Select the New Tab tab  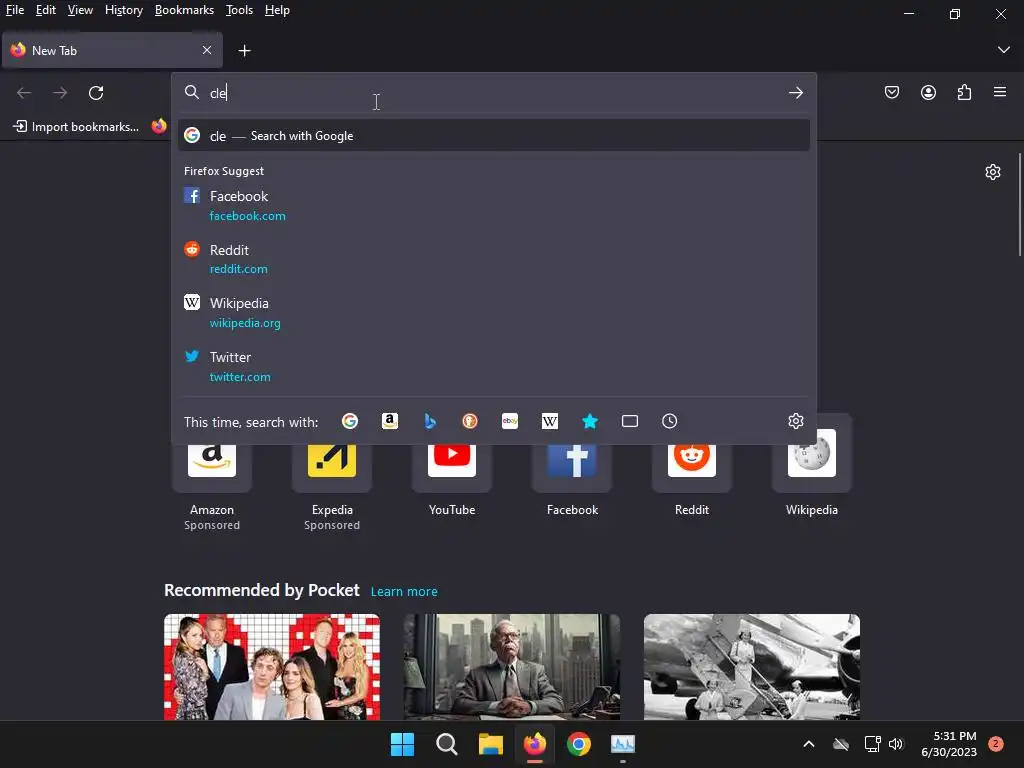click(112, 50)
